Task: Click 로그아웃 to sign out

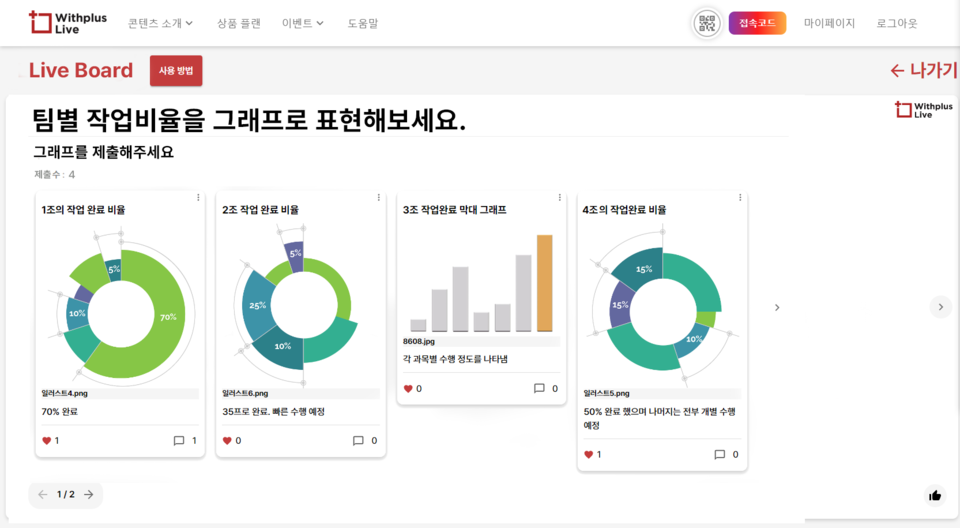Action: 896,23
